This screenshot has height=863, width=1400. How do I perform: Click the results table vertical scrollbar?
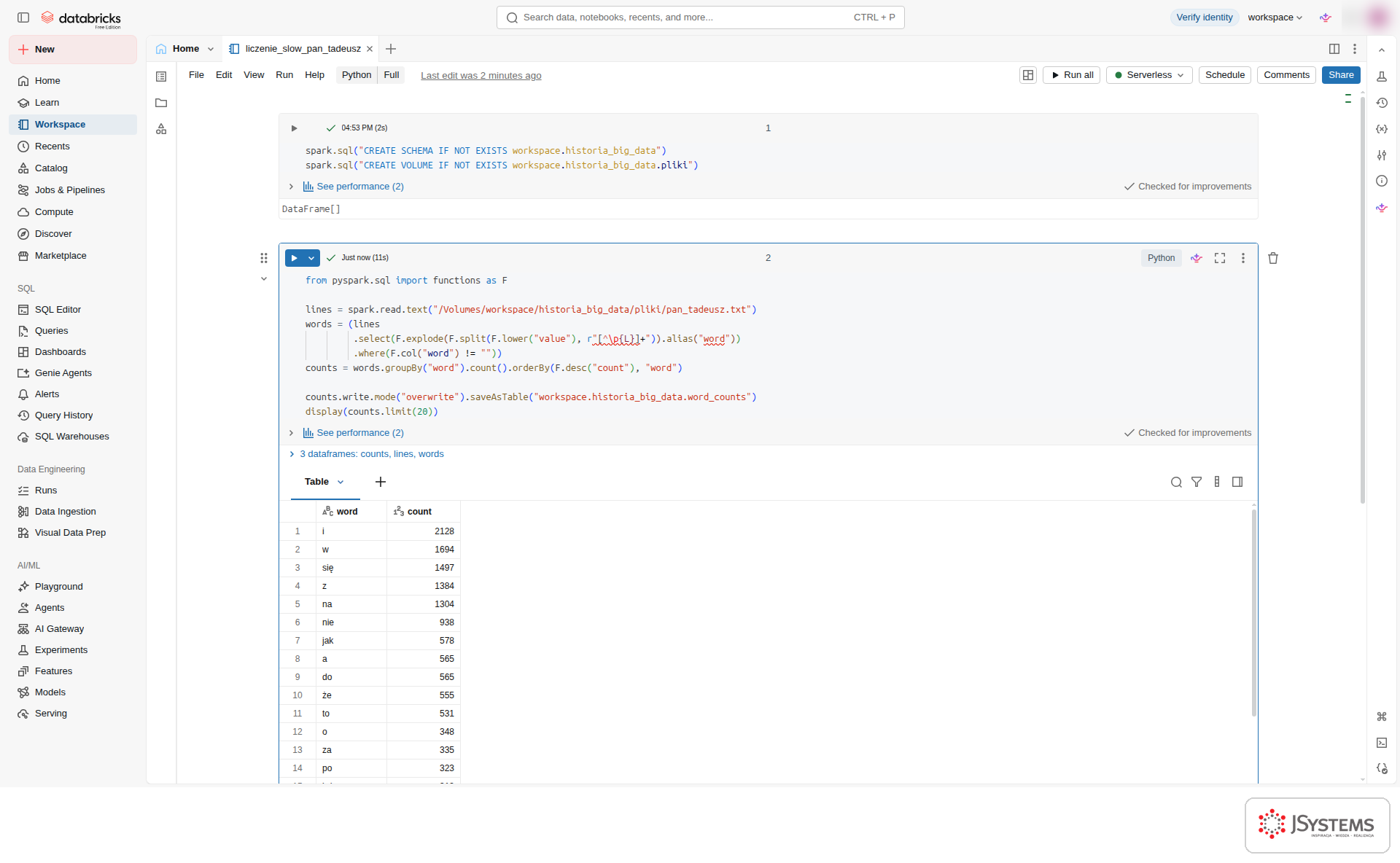1254,612
